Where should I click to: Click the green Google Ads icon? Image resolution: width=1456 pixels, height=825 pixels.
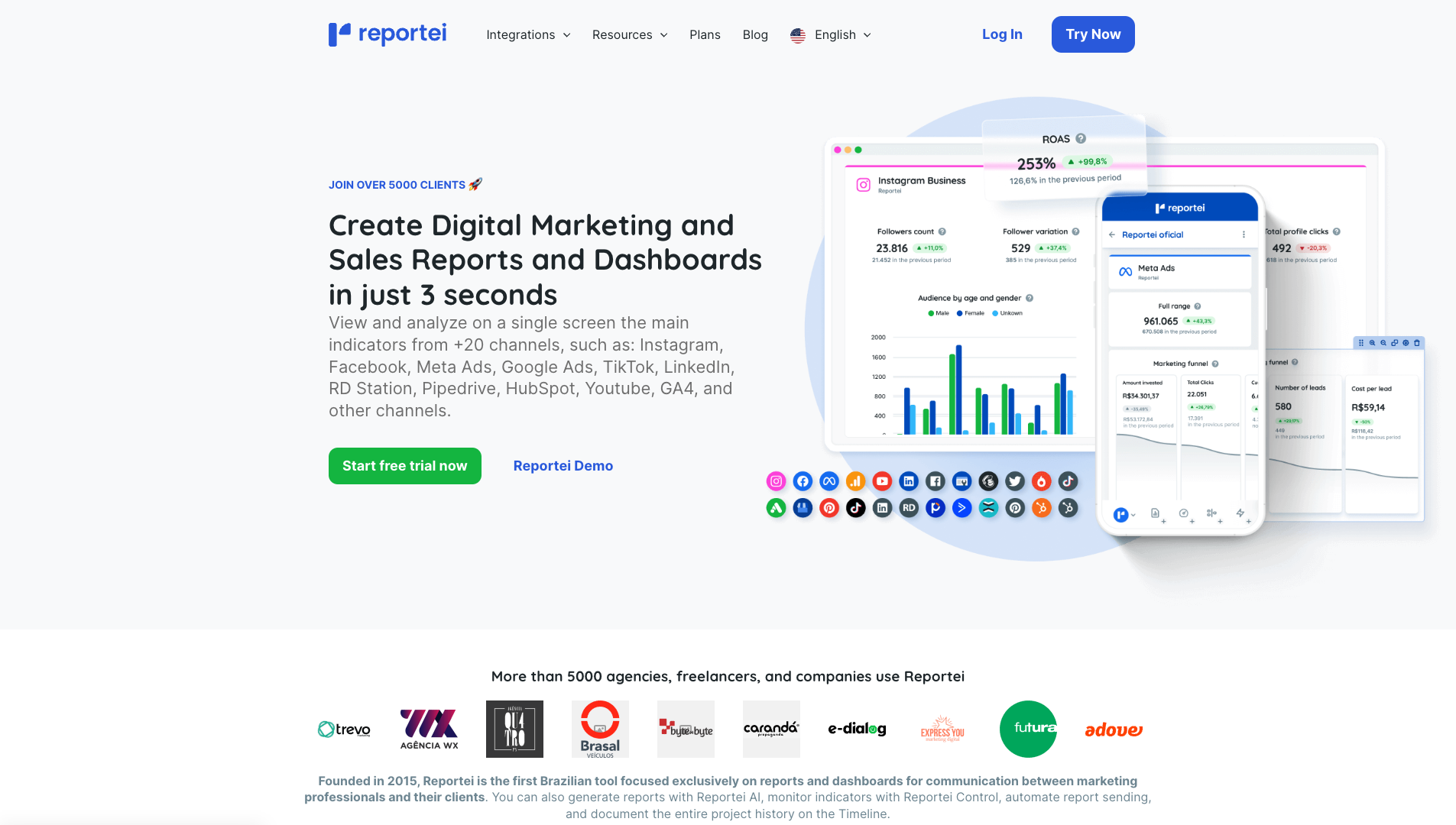click(776, 508)
